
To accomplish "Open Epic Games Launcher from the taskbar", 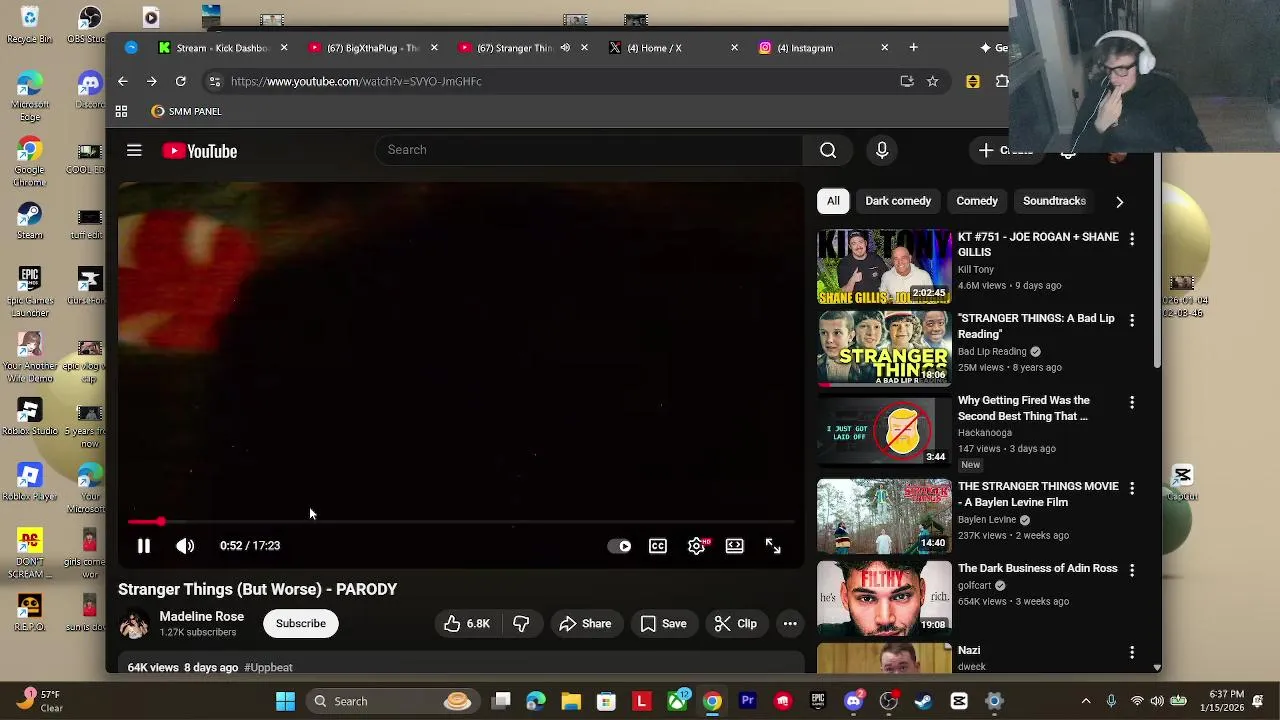I will (818, 701).
